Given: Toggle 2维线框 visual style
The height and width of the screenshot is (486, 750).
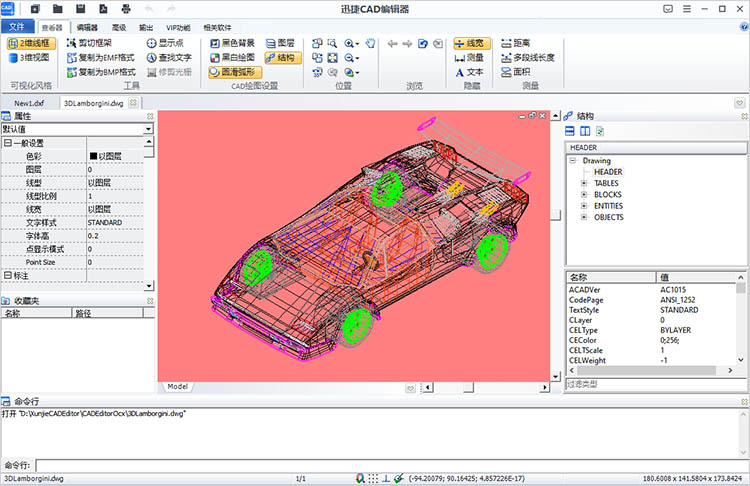Looking at the screenshot, I should click(31, 44).
